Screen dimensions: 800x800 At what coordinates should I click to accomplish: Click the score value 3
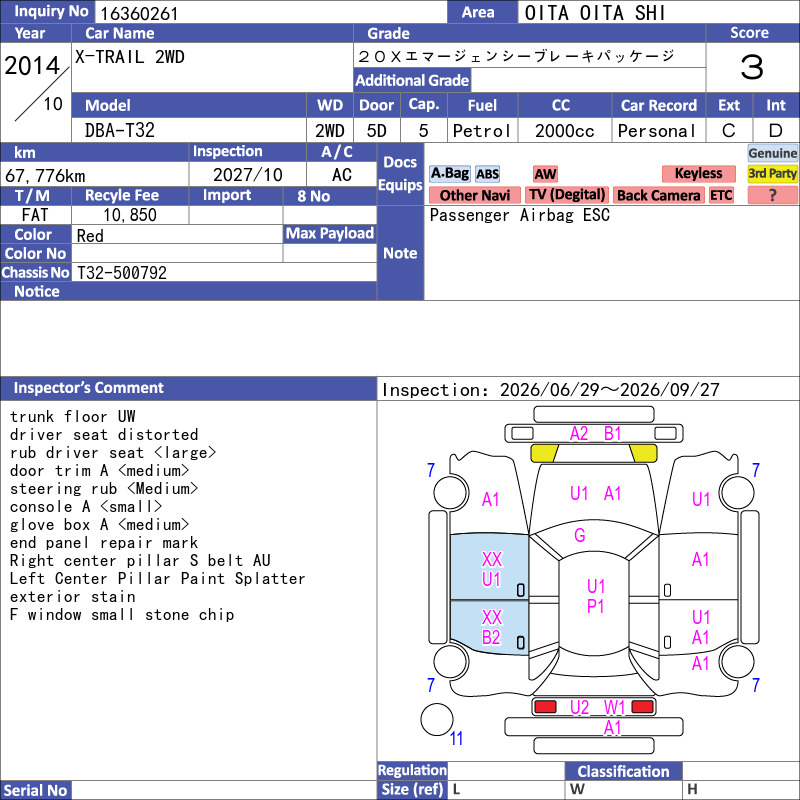click(752, 67)
